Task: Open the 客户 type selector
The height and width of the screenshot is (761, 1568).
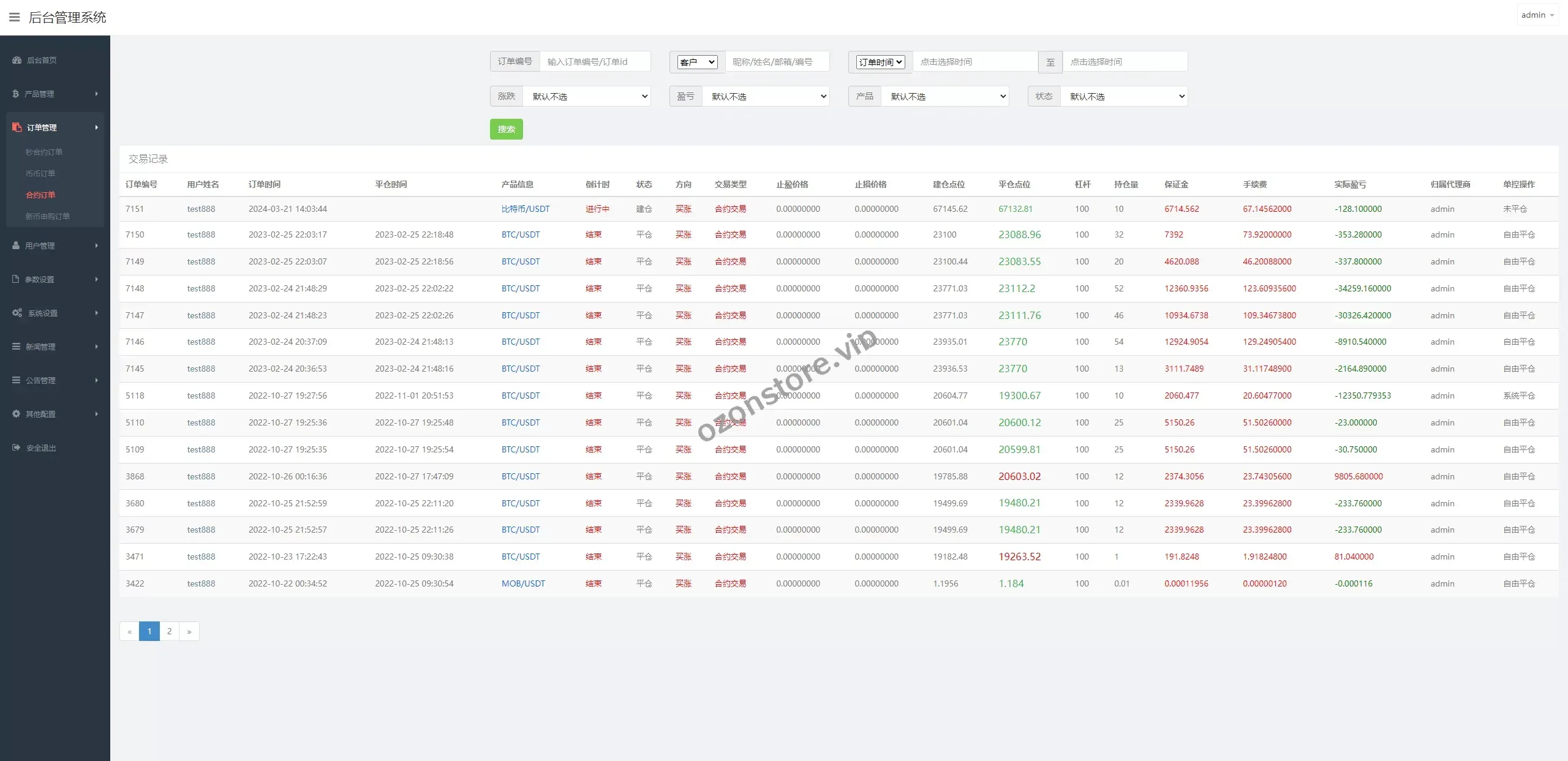Action: [697, 62]
